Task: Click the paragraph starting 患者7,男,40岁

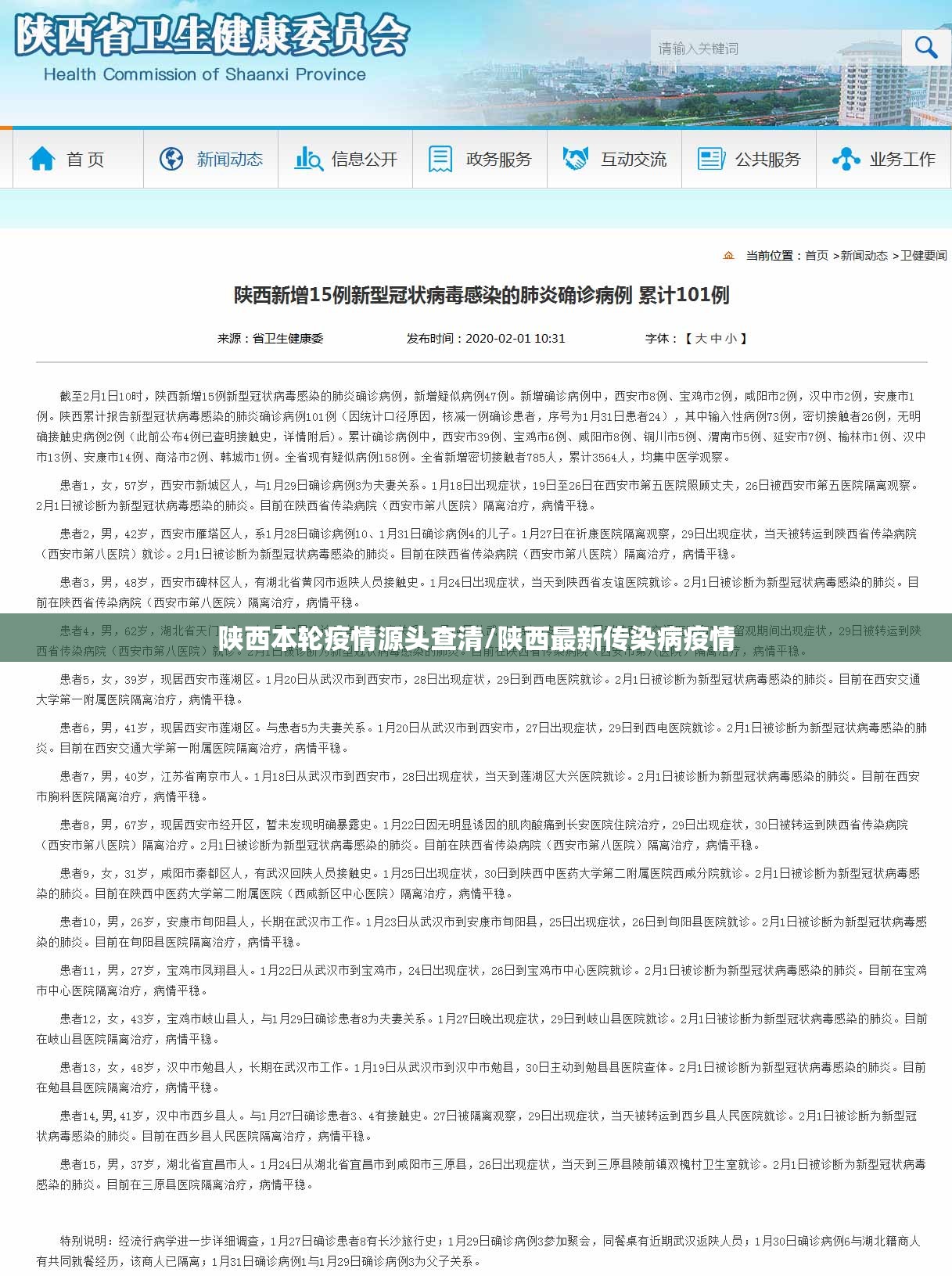Action: click(480, 786)
